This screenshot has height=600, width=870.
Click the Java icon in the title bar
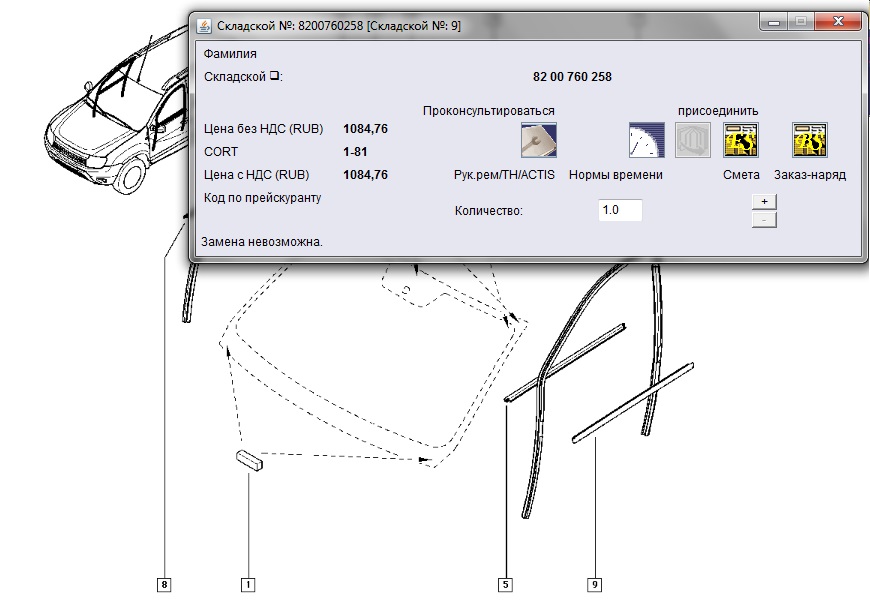pyautogui.click(x=205, y=25)
